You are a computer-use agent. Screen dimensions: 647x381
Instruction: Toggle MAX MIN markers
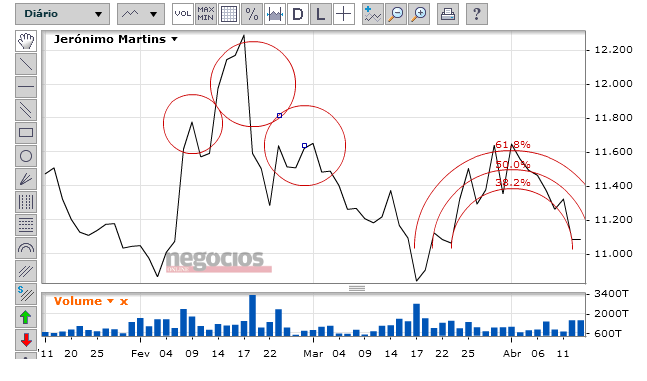coord(205,14)
